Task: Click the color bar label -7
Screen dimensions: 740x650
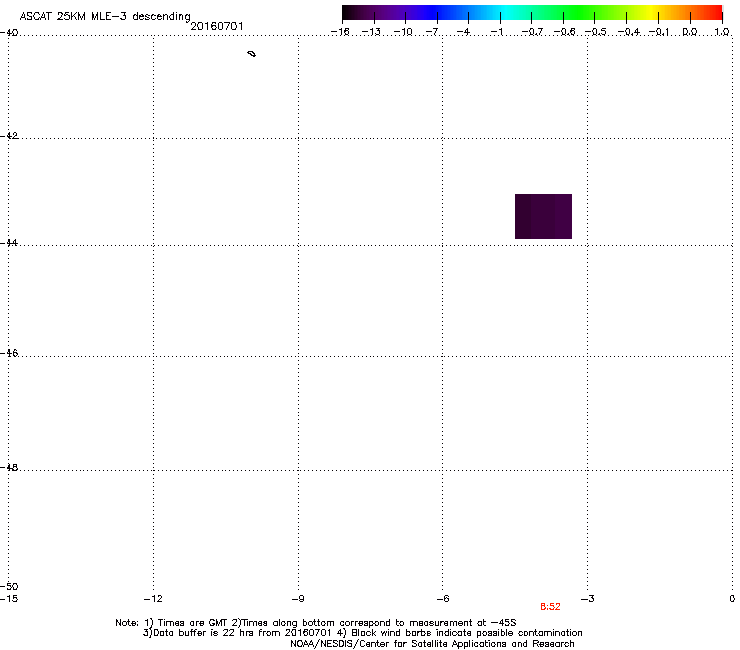Action: [x=432, y=32]
